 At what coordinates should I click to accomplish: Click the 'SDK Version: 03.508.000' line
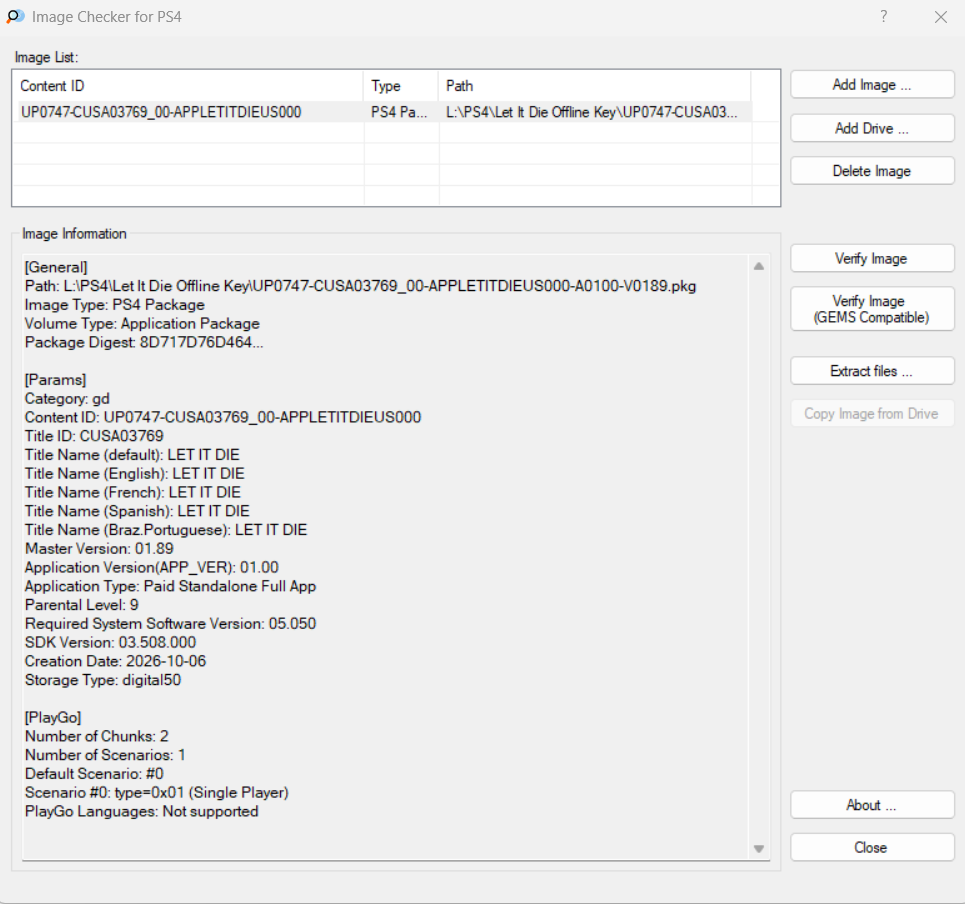tap(111, 642)
